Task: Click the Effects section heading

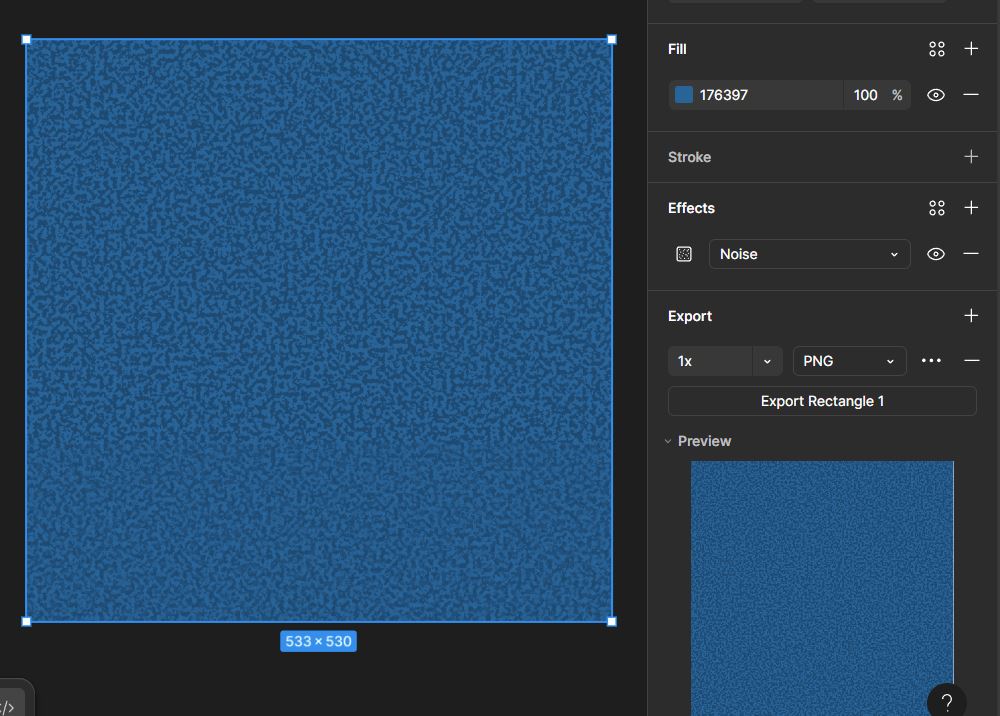Action: point(691,208)
